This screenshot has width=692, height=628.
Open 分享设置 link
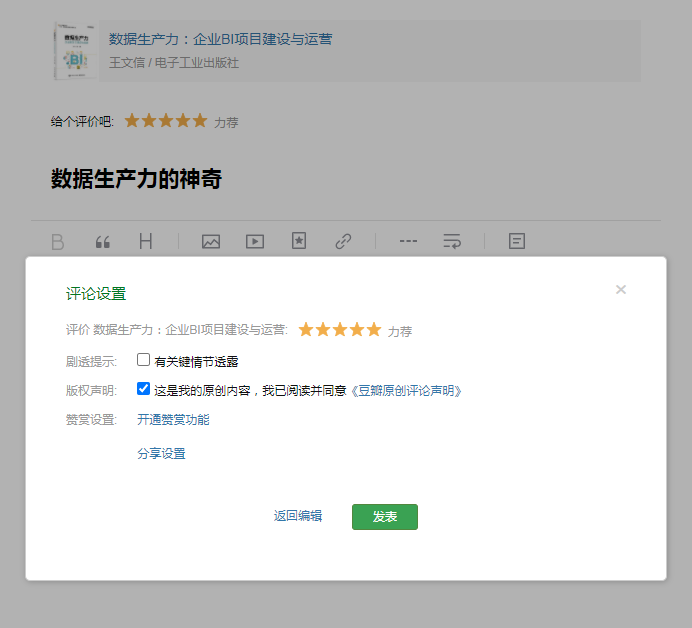pyautogui.click(x=161, y=454)
